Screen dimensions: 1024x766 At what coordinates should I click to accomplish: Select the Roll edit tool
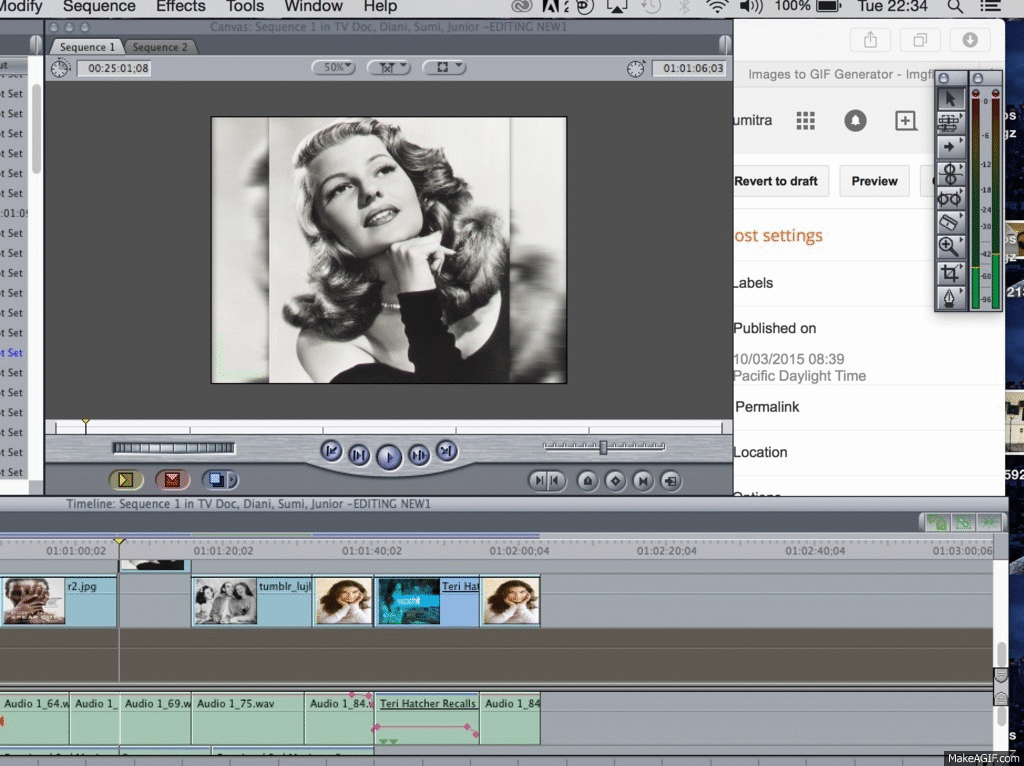pos(950,172)
